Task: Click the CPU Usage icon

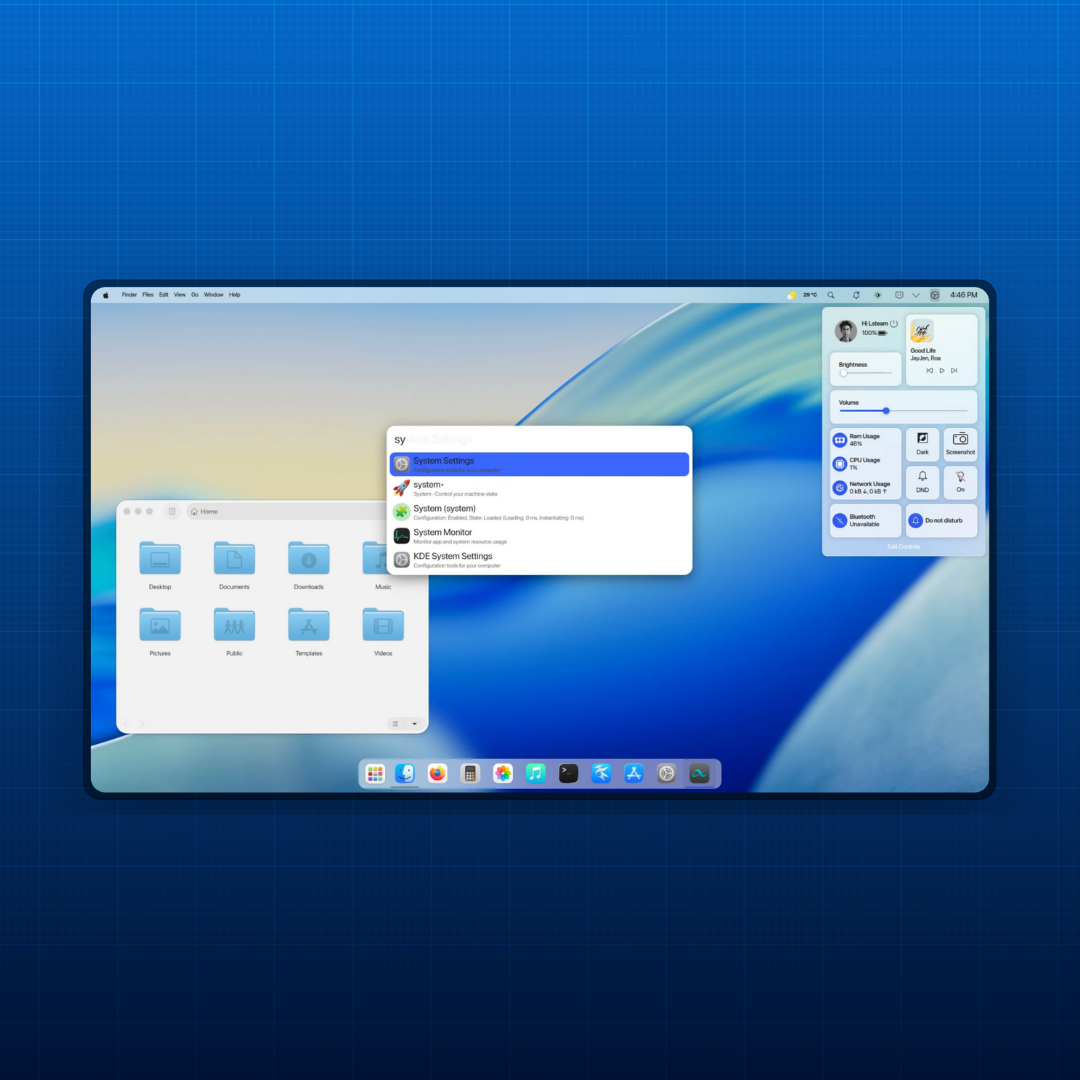Action: 840,464
